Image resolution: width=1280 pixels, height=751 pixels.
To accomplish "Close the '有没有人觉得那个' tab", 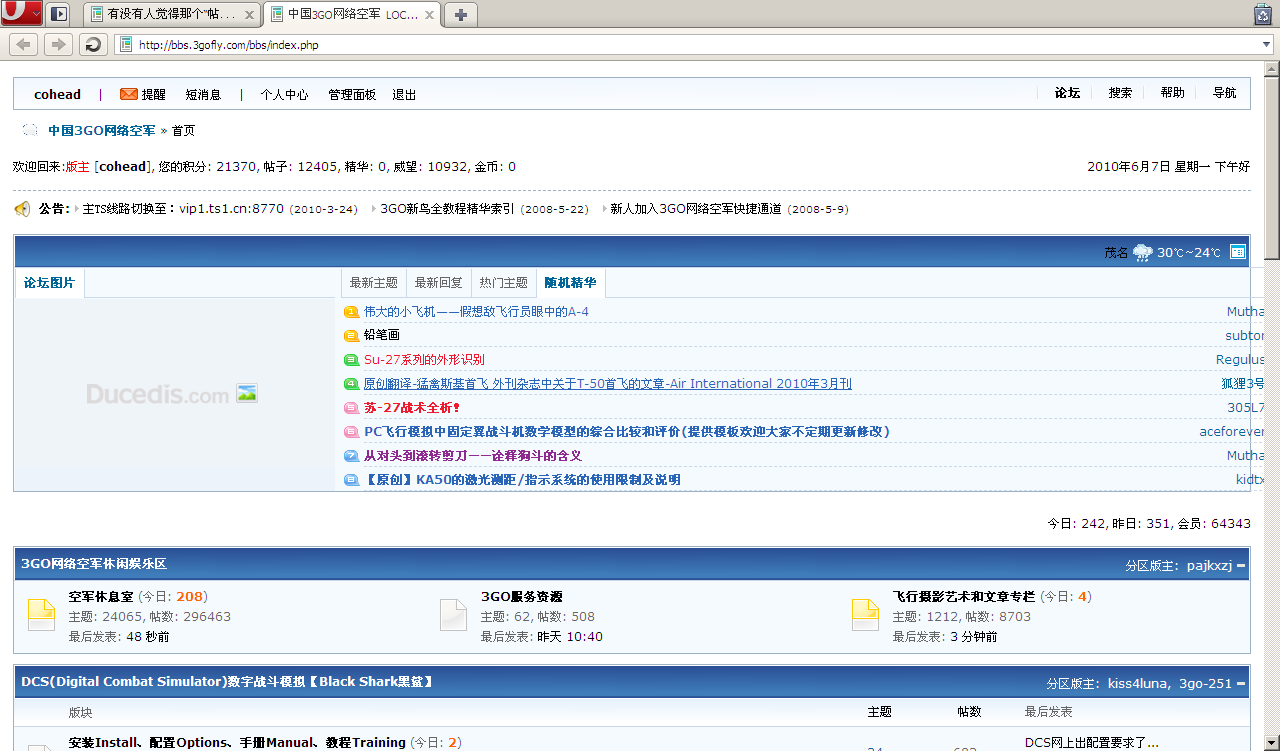I will tap(249, 15).
